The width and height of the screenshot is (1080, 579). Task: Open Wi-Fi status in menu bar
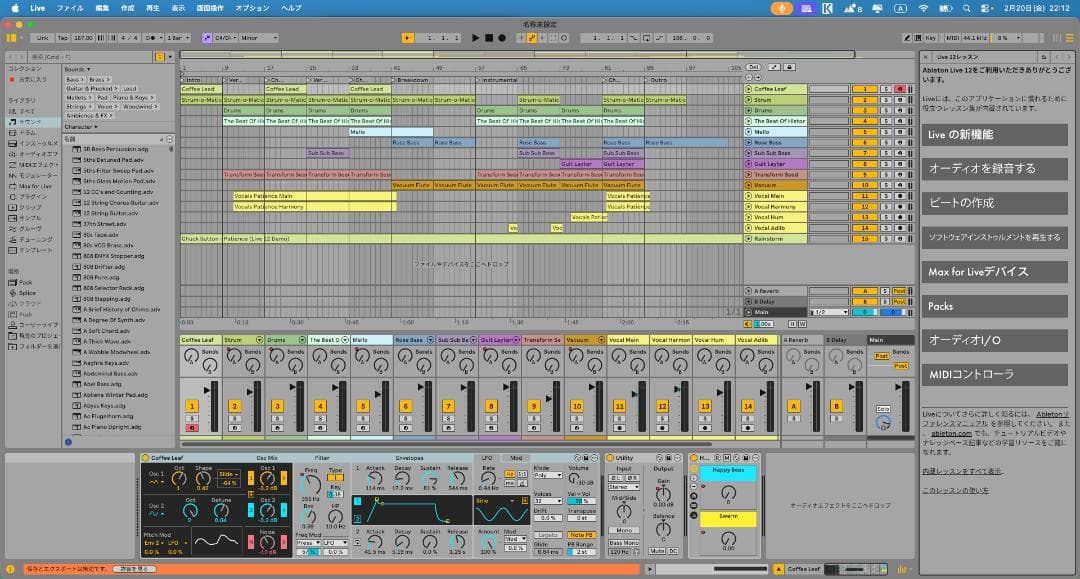[923, 8]
